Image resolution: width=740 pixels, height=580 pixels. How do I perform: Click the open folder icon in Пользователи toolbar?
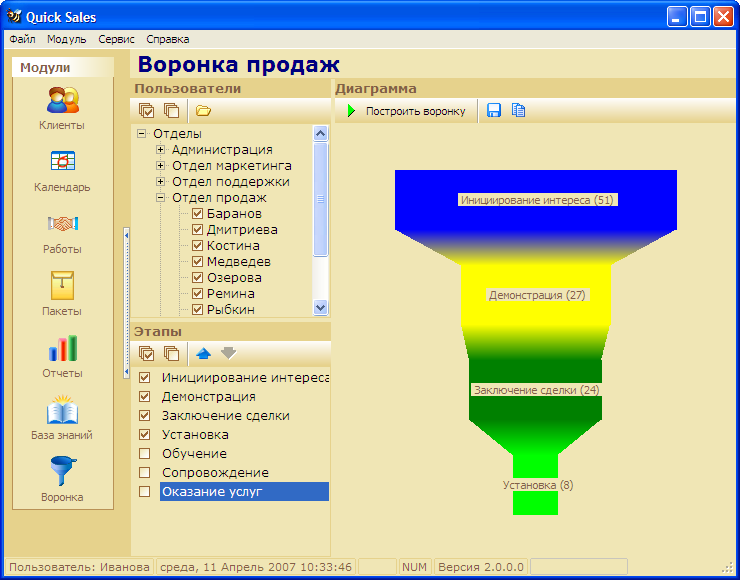[203, 111]
